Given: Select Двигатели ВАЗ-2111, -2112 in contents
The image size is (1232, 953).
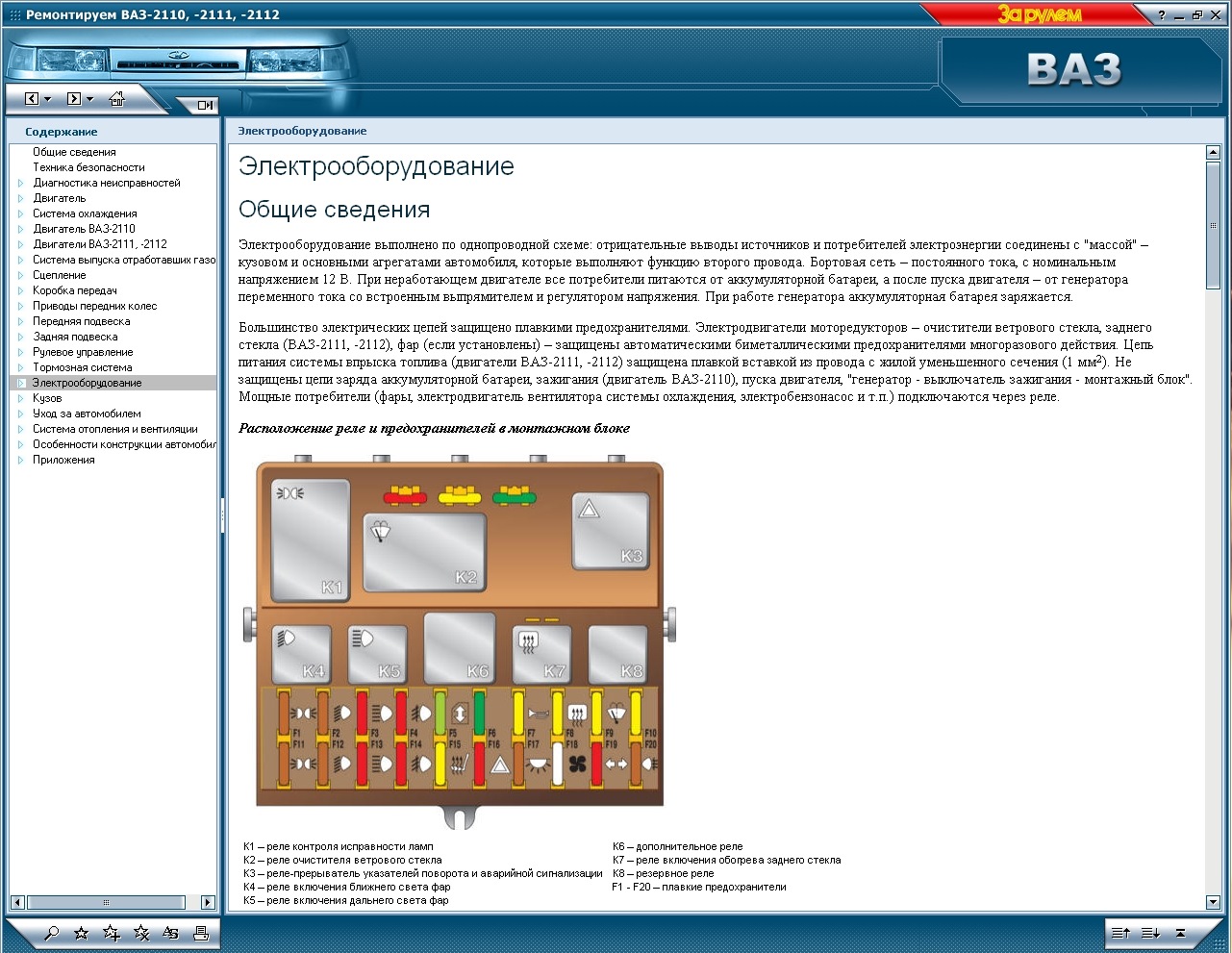Looking at the screenshot, I should [100, 244].
